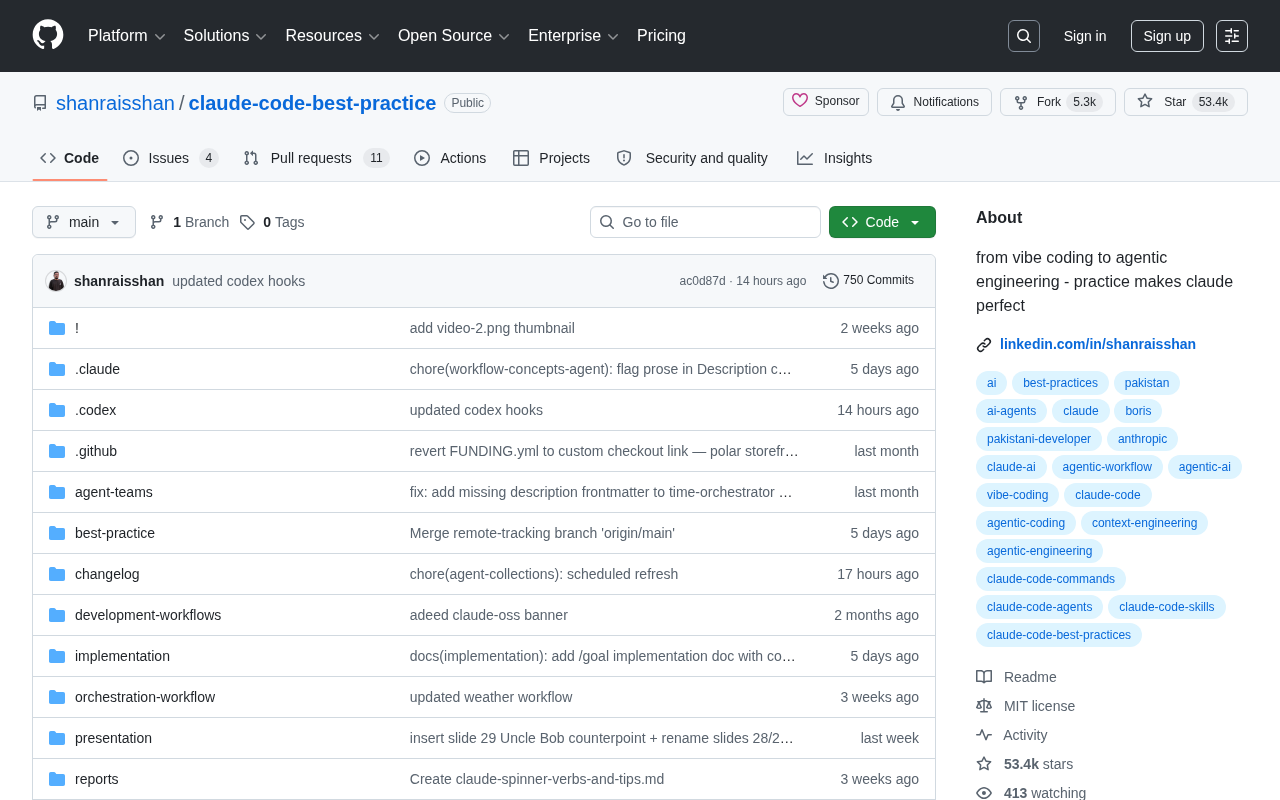The image size is (1280, 800).
Task: Select the Code repository tab
Action: point(70,158)
